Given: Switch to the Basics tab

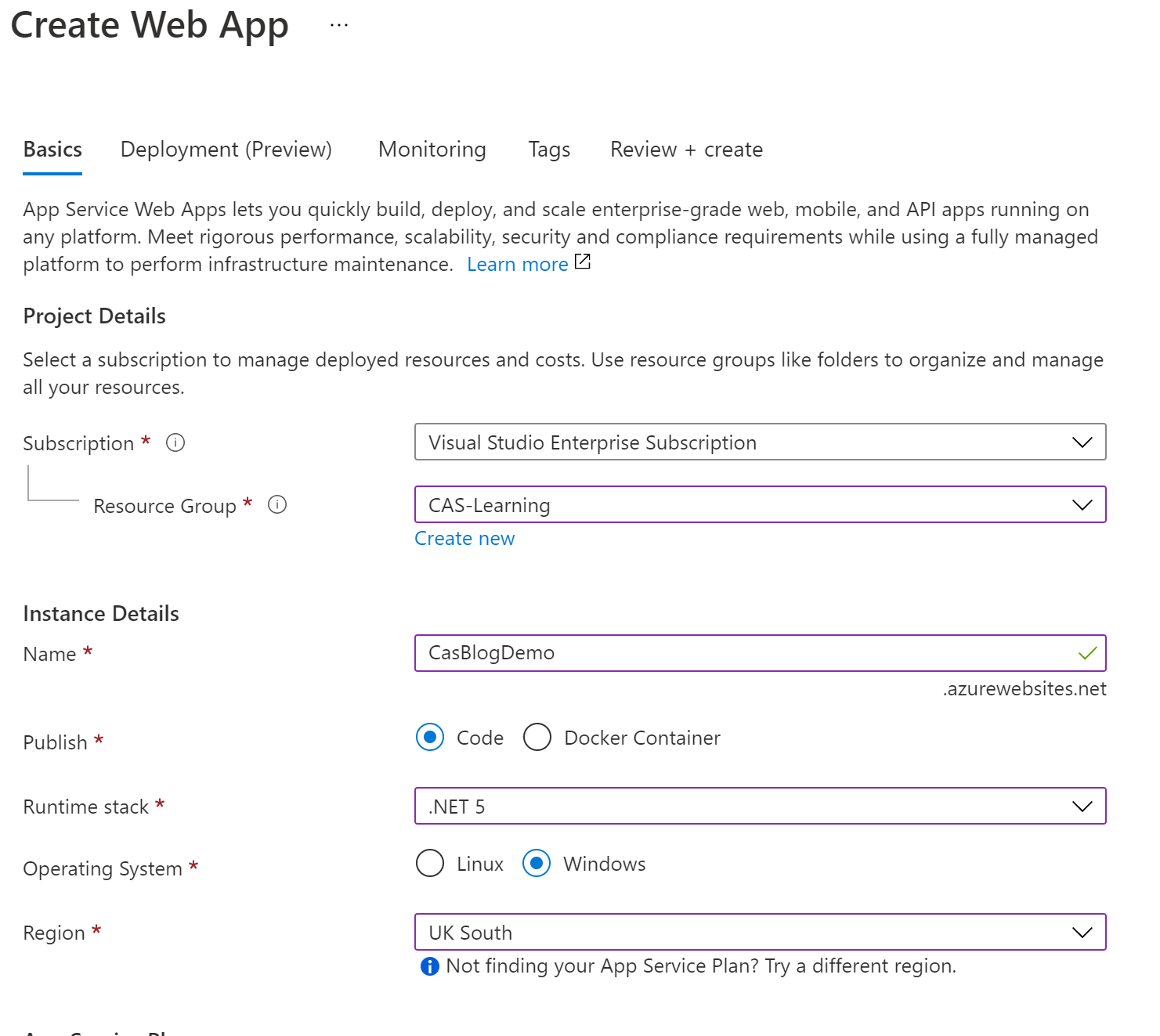Looking at the screenshot, I should (52, 150).
